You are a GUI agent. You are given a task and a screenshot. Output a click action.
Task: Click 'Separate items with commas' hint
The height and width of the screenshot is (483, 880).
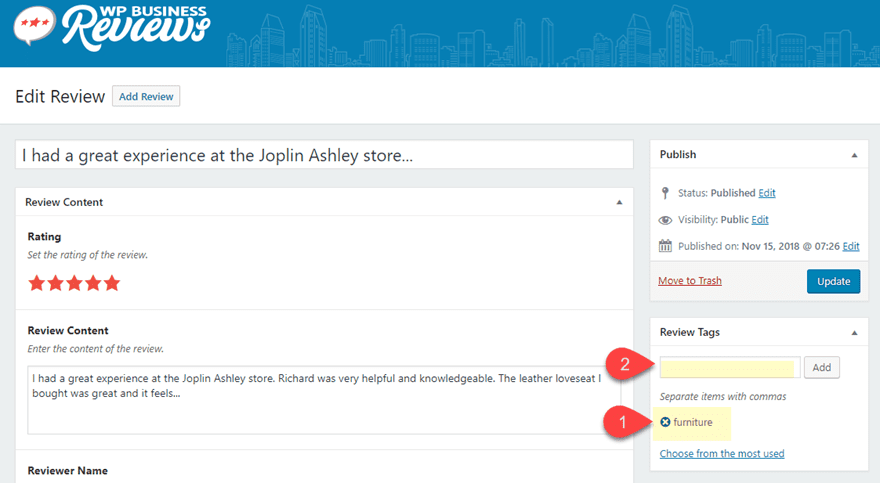click(723, 397)
